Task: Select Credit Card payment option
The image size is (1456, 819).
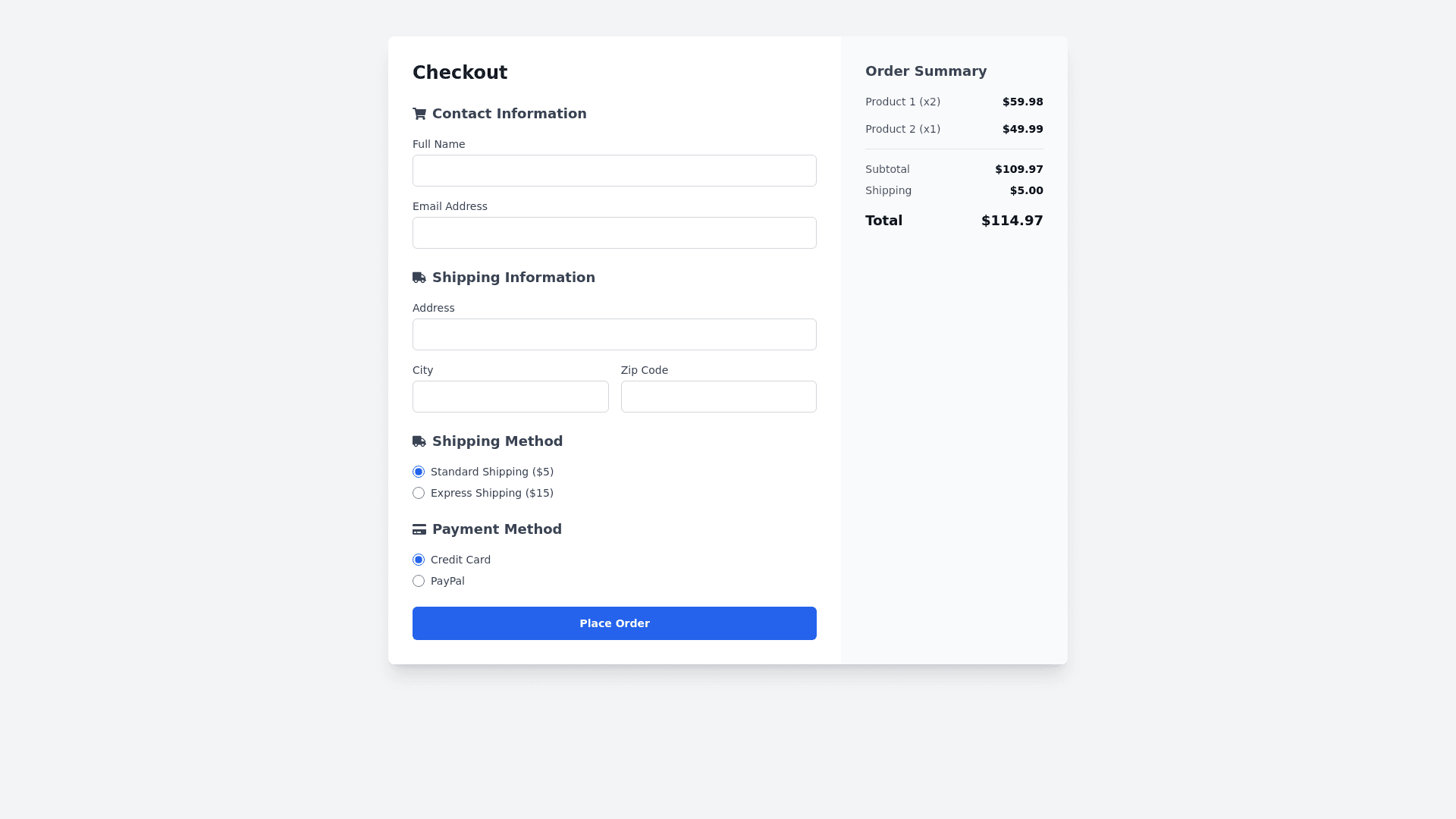Action: coord(419,560)
